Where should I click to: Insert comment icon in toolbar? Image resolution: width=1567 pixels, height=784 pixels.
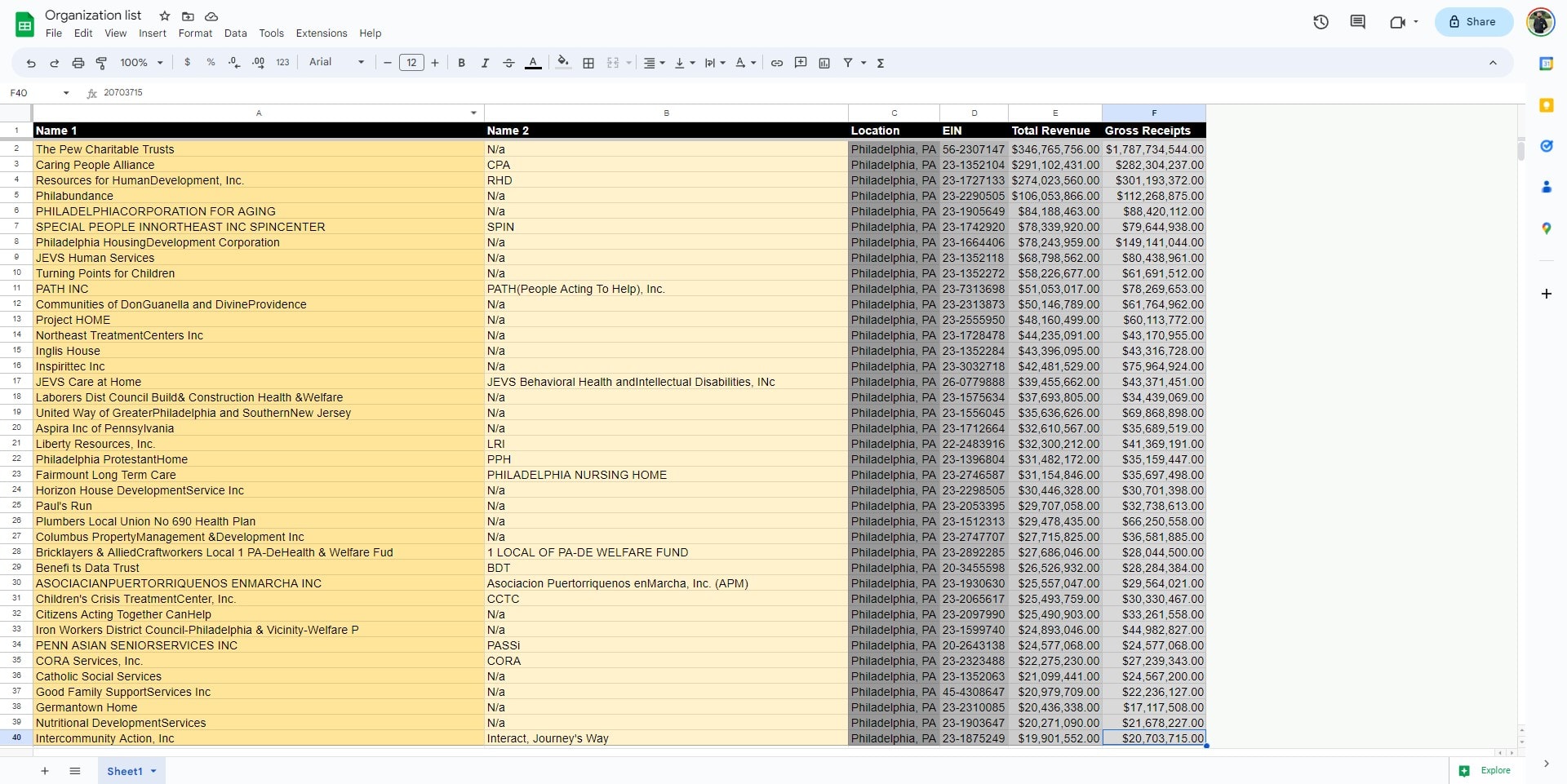click(x=801, y=63)
